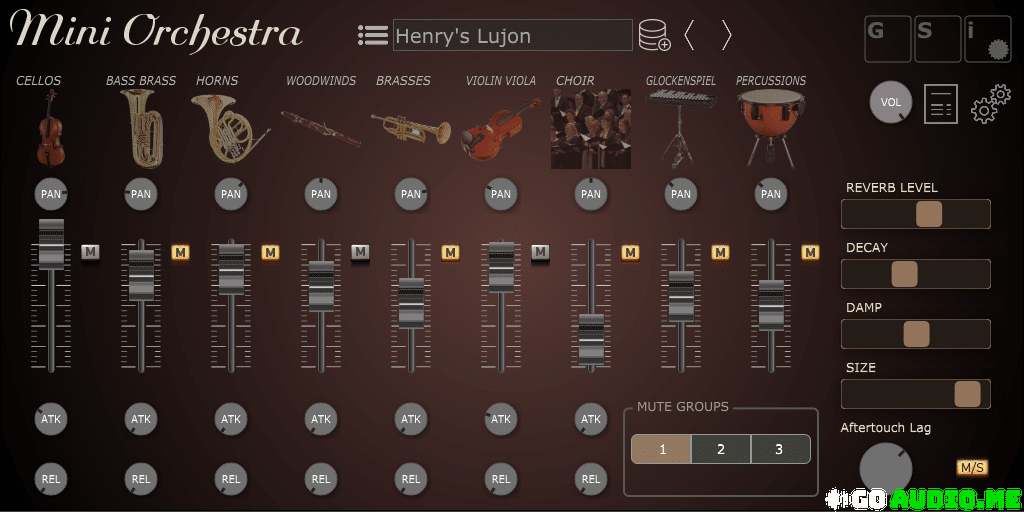
Task: Click the S logo box
Action: [x=938, y=39]
